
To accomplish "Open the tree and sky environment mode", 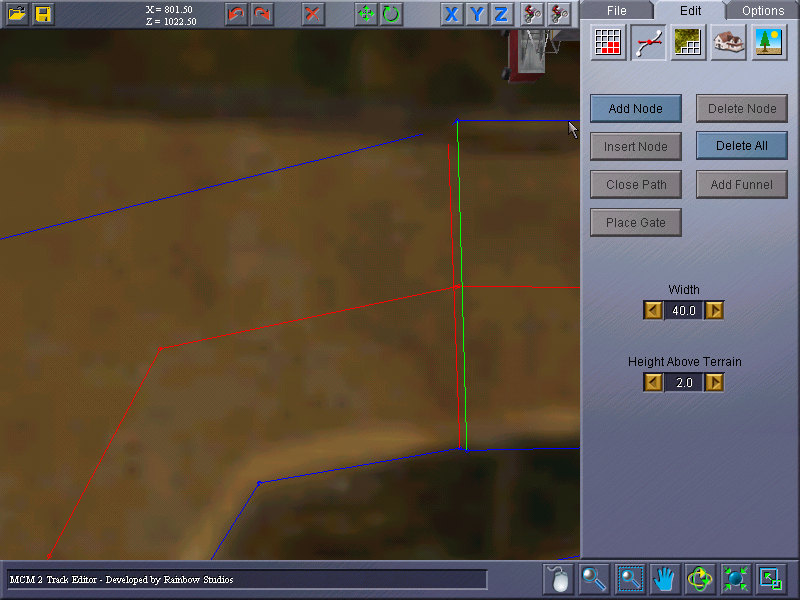I will (768, 43).
